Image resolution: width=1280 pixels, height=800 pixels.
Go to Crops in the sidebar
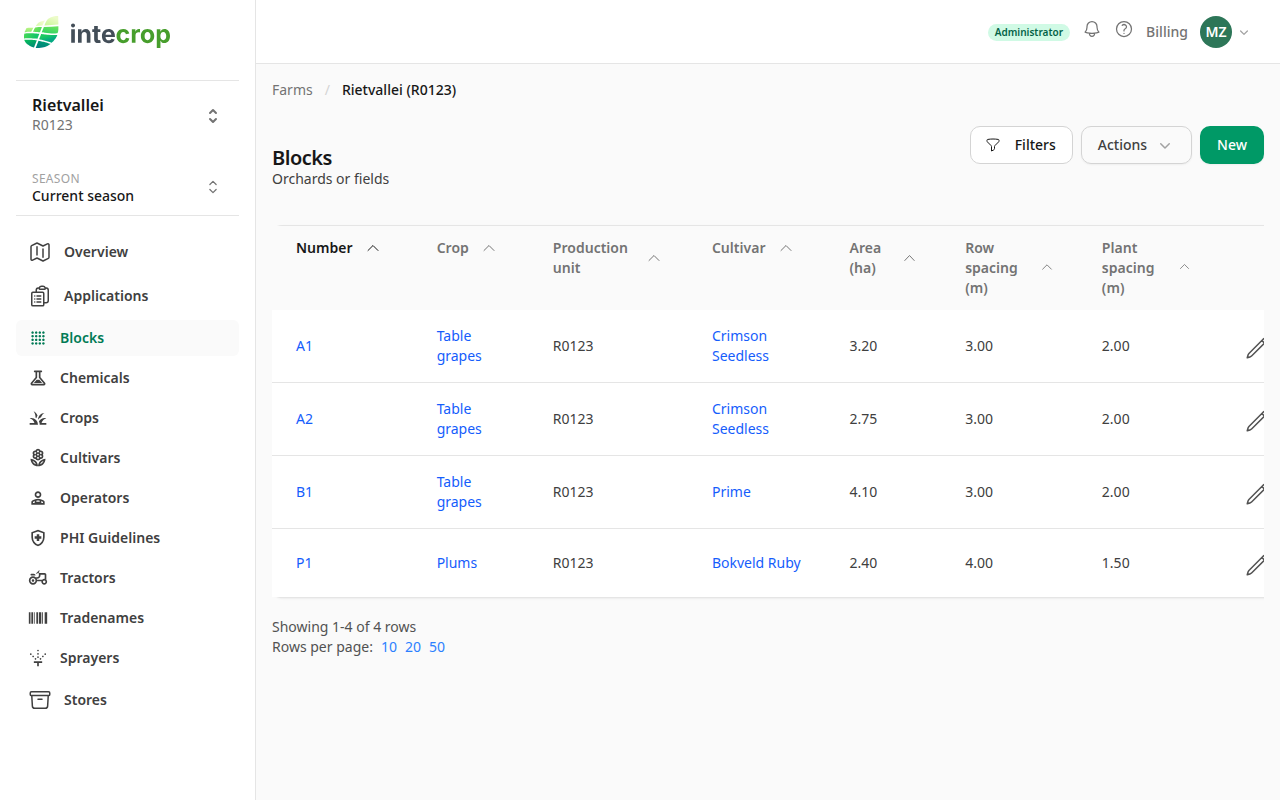click(127, 418)
